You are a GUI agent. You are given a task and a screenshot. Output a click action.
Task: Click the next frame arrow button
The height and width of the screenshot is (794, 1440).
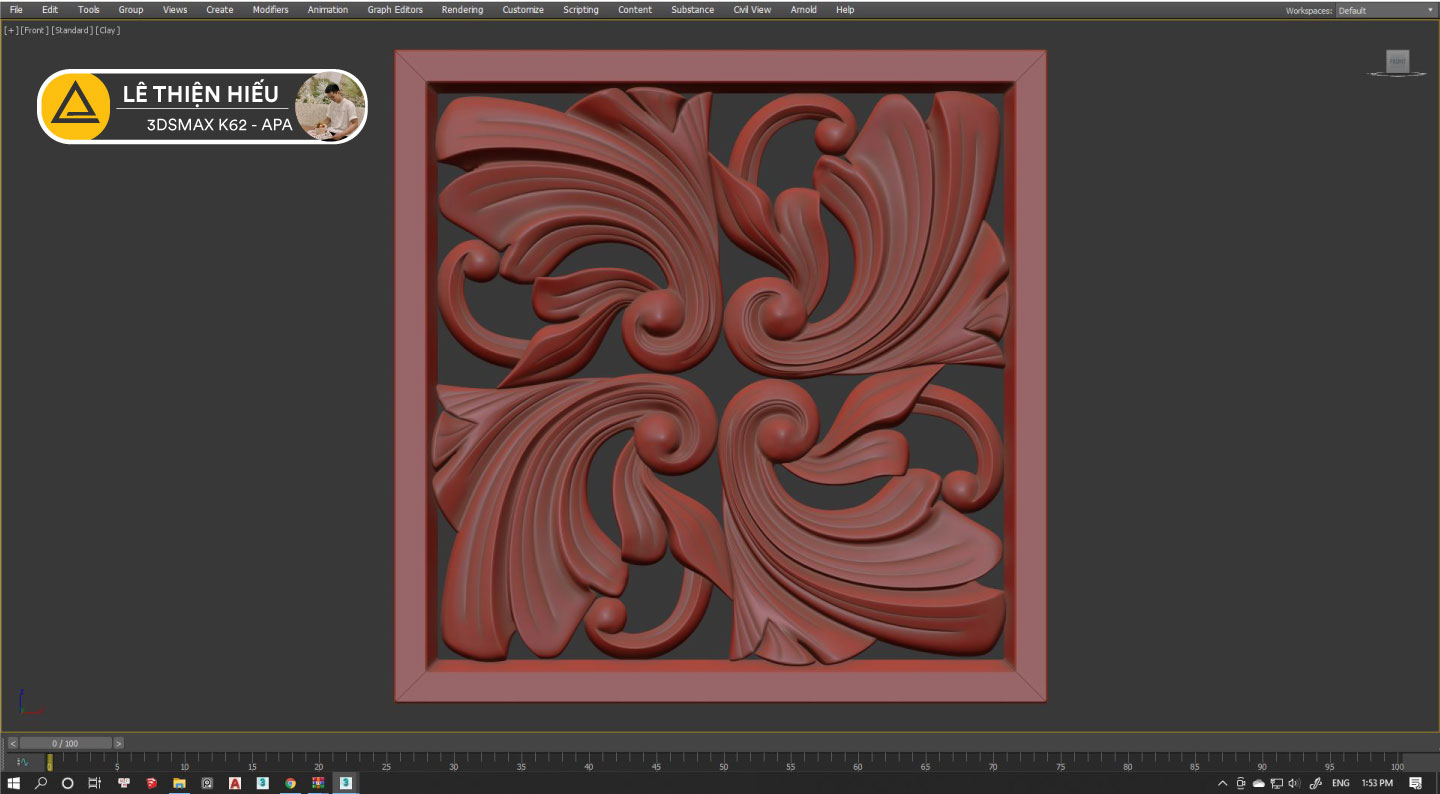pyautogui.click(x=118, y=743)
